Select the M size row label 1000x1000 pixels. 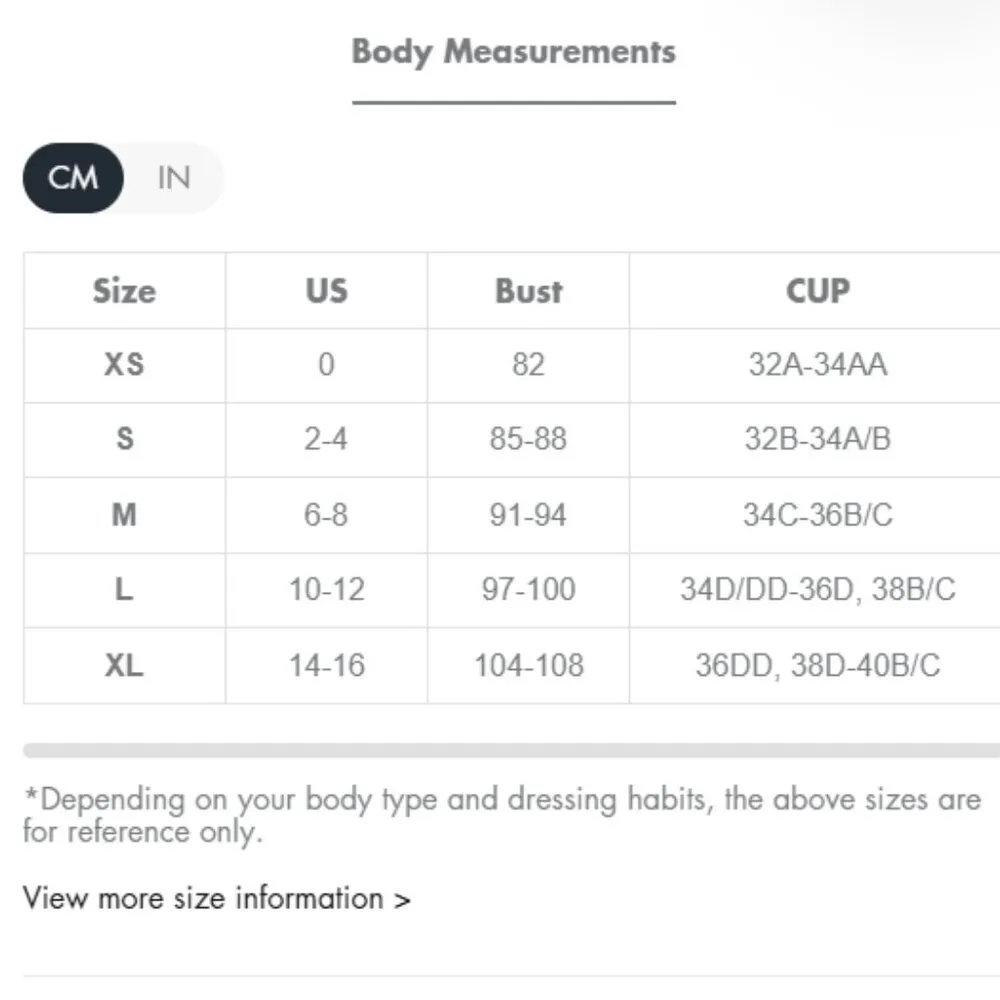(124, 515)
